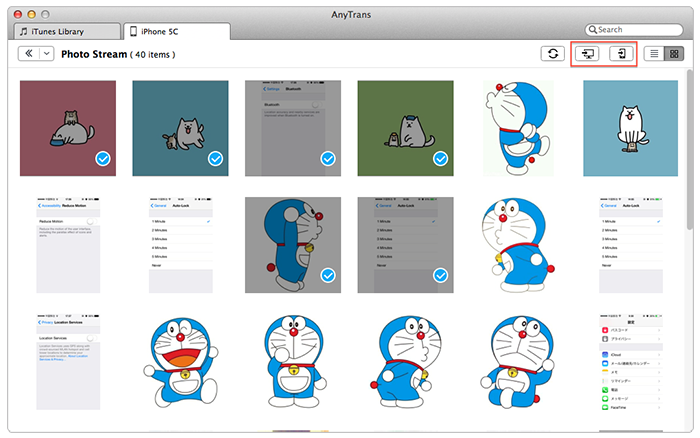The width and height of the screenshot is (700, 438).
Task: Switch to grid thumbnail view
Action: pos(674,54)
